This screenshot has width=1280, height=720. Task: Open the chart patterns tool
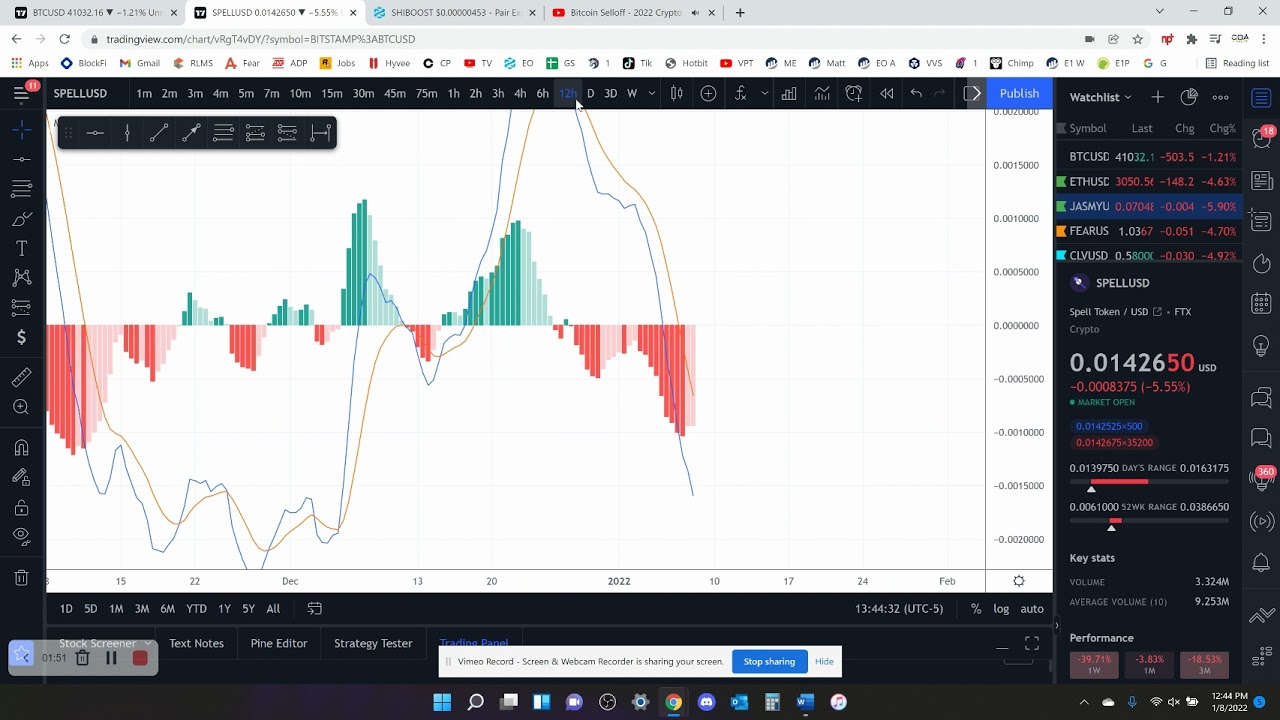tap(22, 278)
